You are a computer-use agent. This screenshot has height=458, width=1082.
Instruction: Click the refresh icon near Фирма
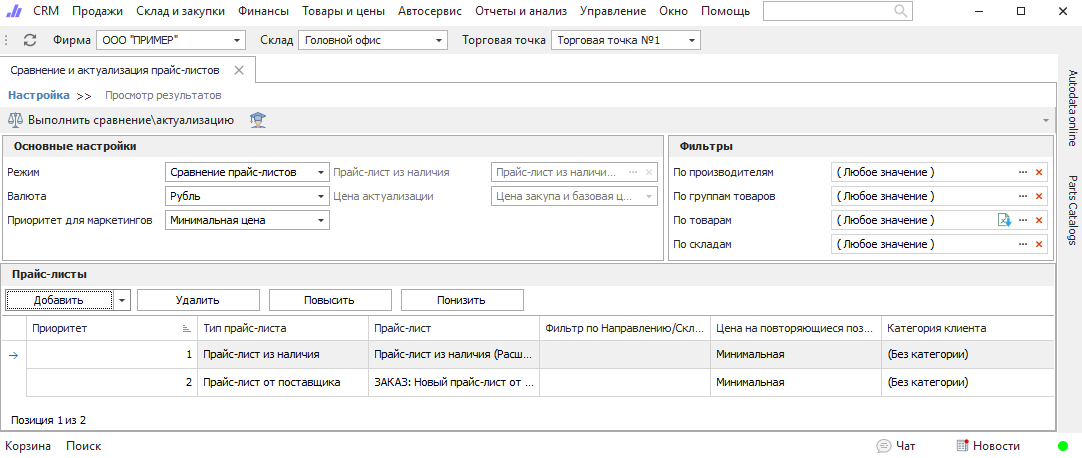(30, 40)
